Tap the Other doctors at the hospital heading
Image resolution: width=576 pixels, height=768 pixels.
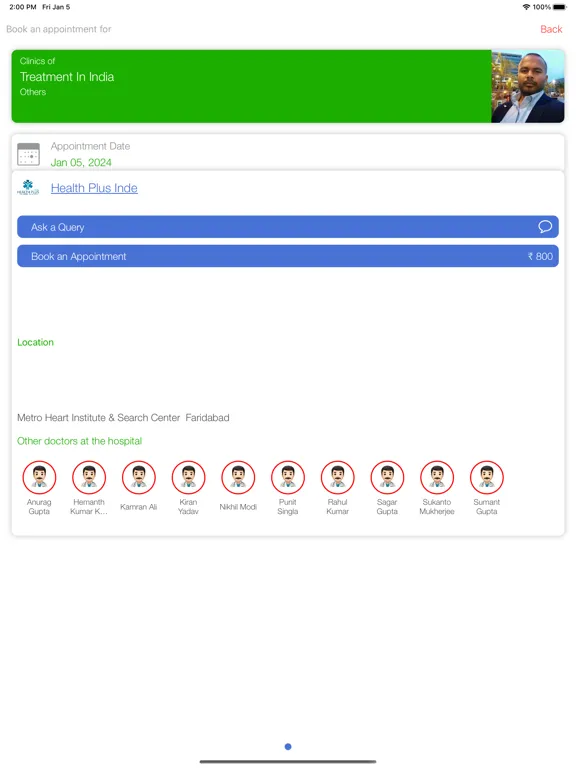pyautogui.click(x=79, y=441)
